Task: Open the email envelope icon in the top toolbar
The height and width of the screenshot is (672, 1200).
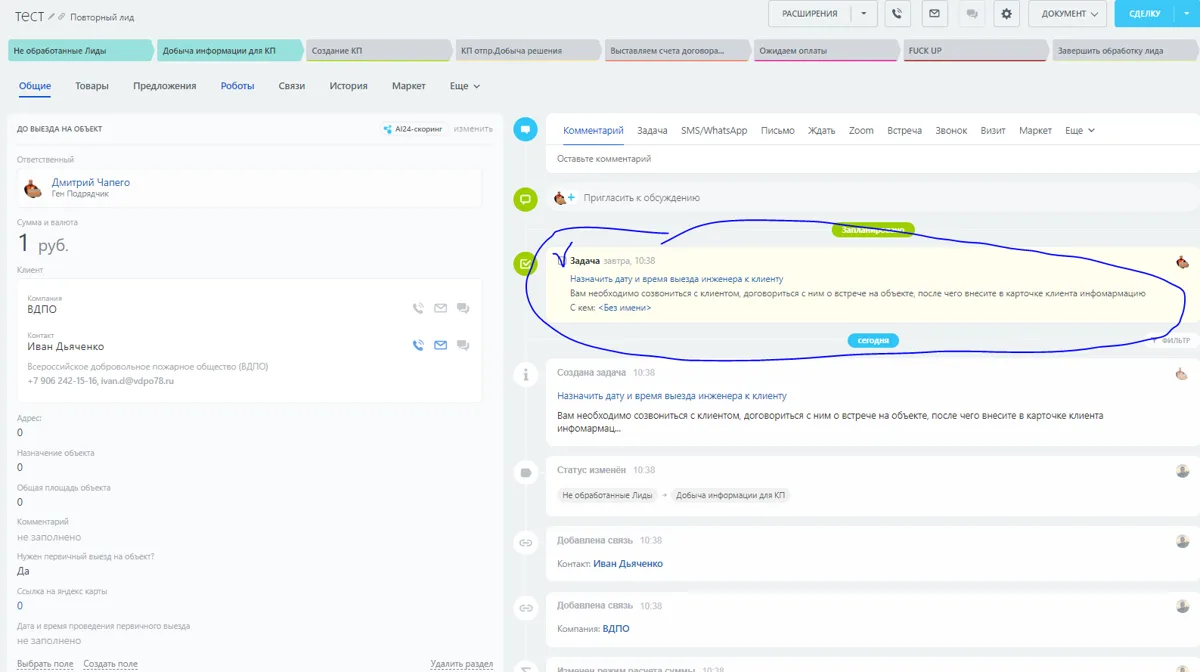Action: (934, 14)
